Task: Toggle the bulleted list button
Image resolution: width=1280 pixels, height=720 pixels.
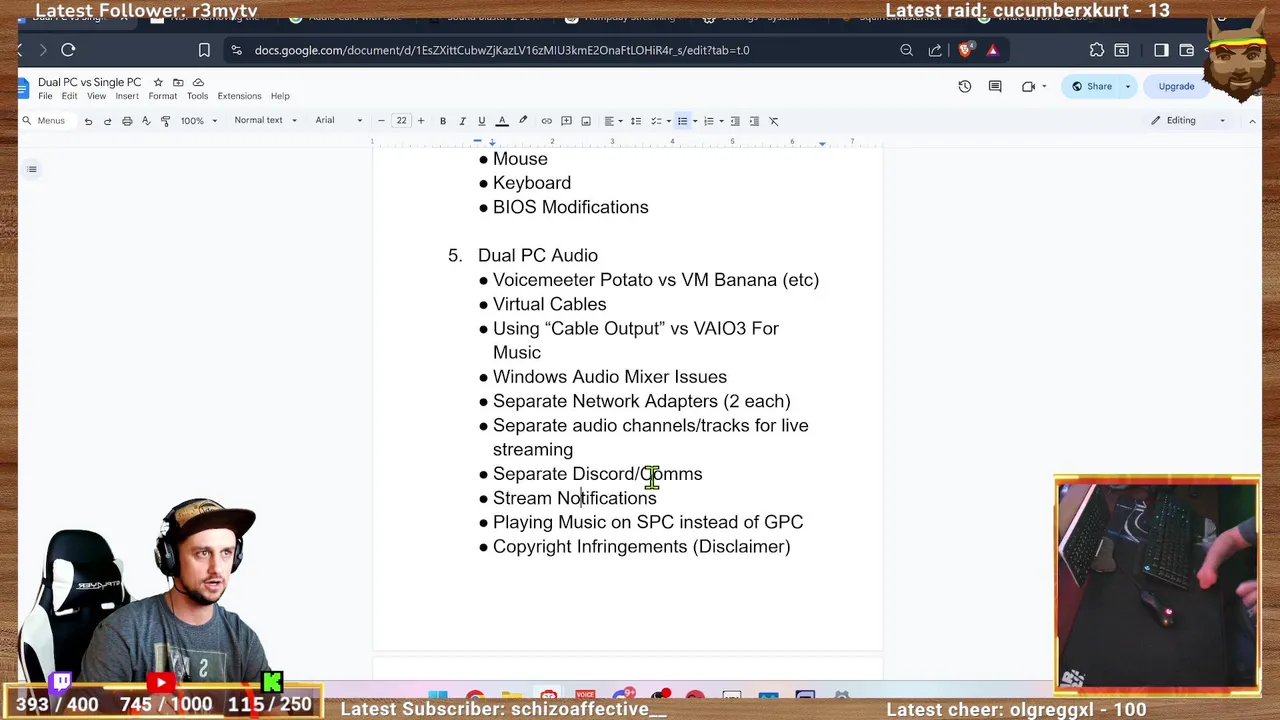Action: pos(682,121)
